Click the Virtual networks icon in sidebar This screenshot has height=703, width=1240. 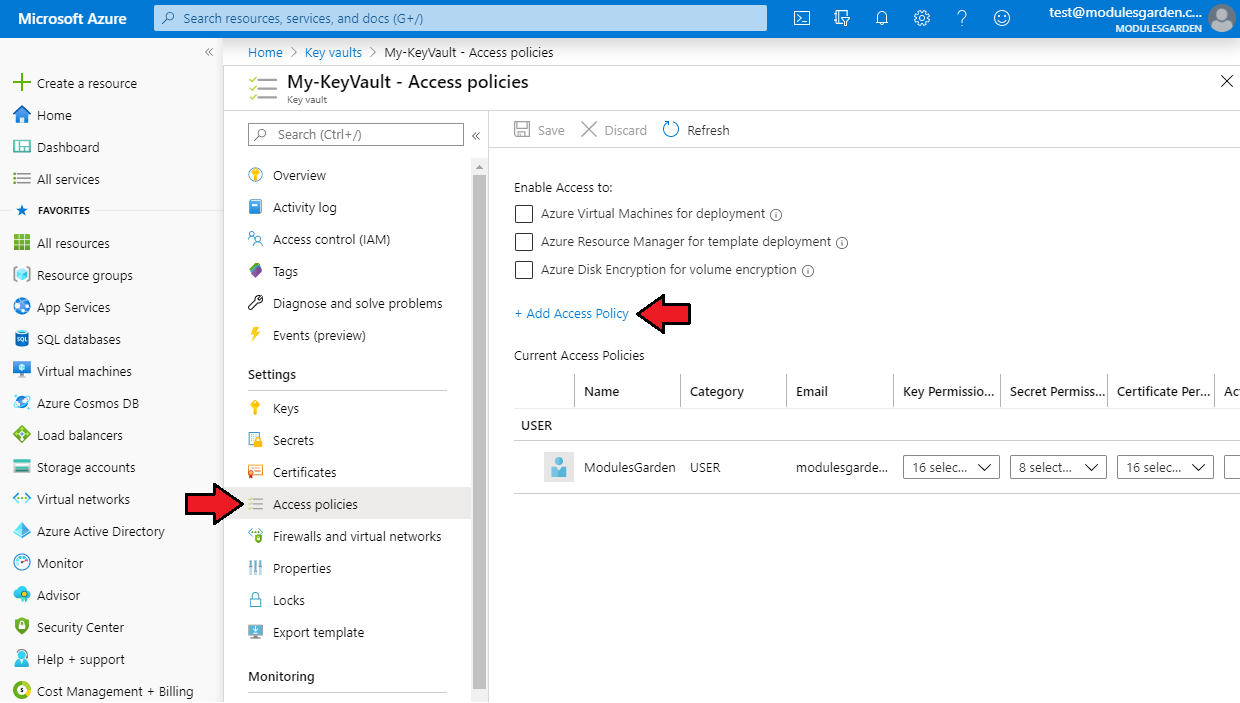[21, 499]
